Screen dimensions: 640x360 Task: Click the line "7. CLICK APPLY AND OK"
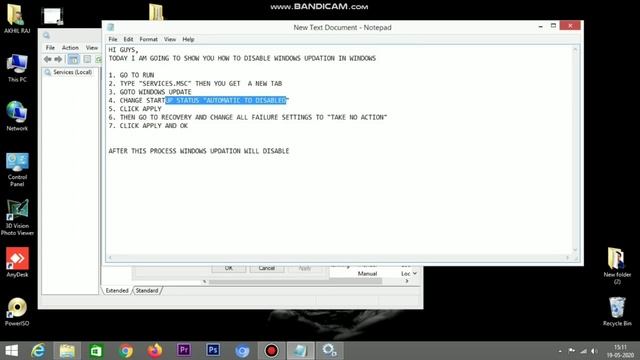[148, 126]
